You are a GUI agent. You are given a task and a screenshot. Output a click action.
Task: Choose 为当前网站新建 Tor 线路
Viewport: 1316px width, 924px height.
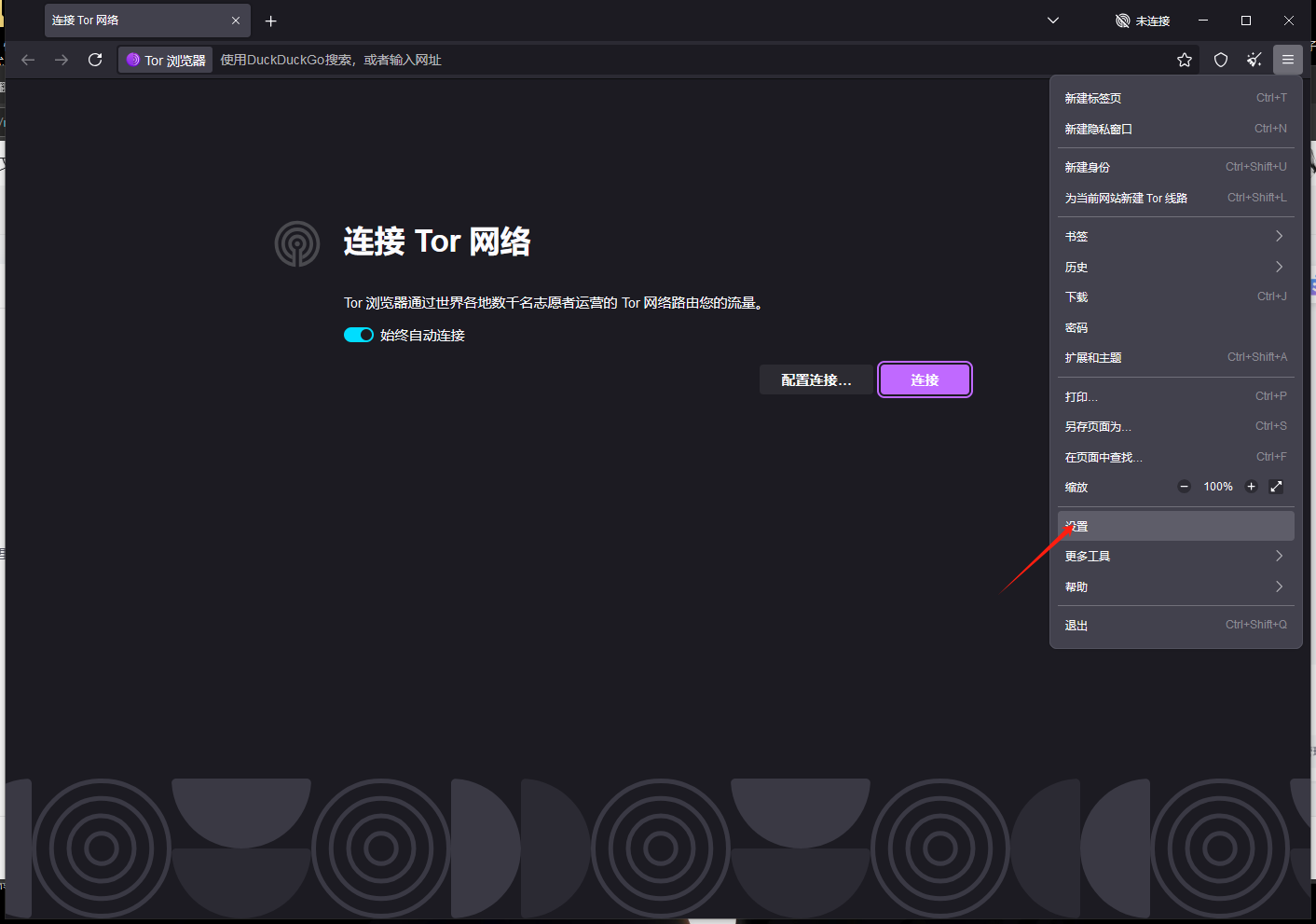pyautogui.click(x=1176, y=198)
